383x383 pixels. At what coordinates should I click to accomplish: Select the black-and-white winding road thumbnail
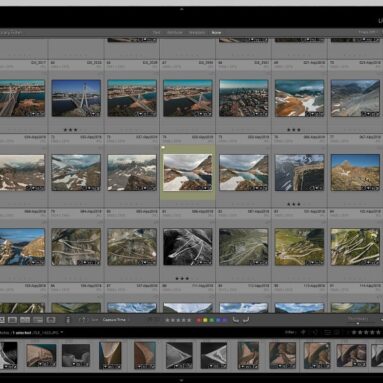[x=188, y=247]
